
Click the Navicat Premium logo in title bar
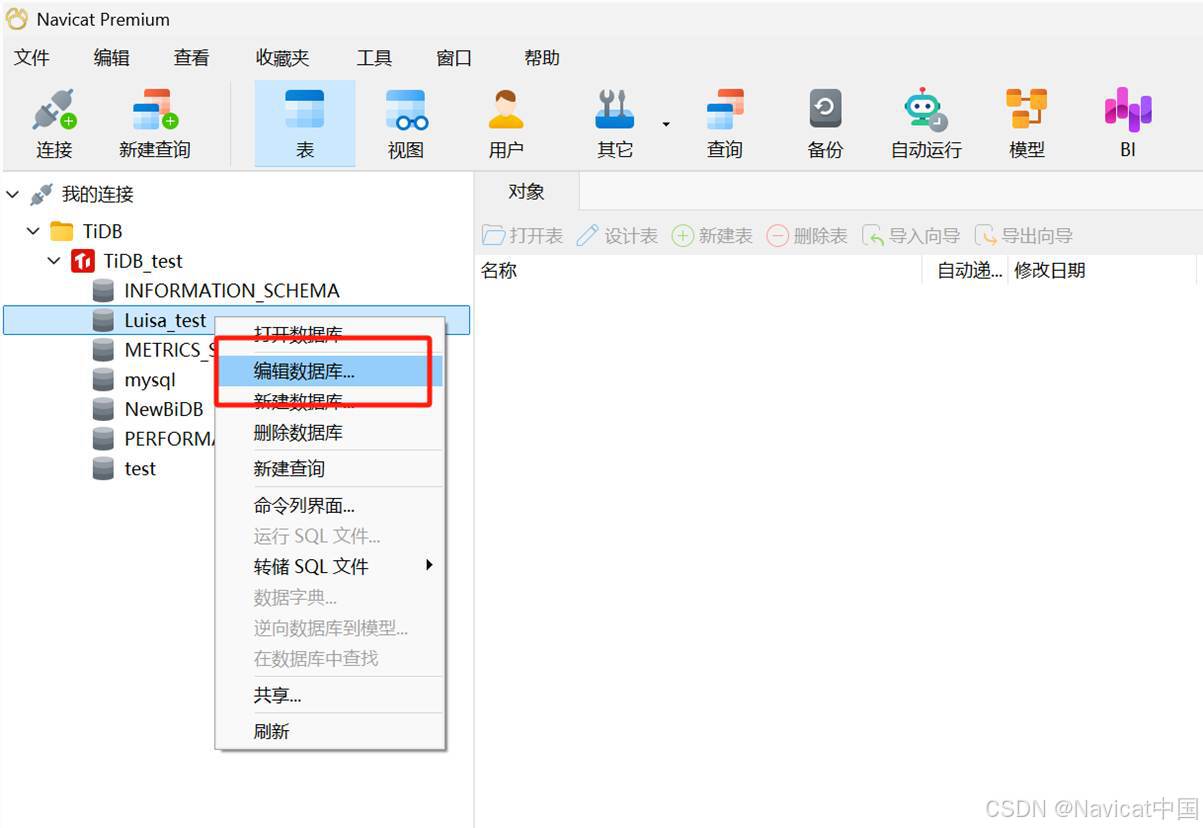[17, 19]
